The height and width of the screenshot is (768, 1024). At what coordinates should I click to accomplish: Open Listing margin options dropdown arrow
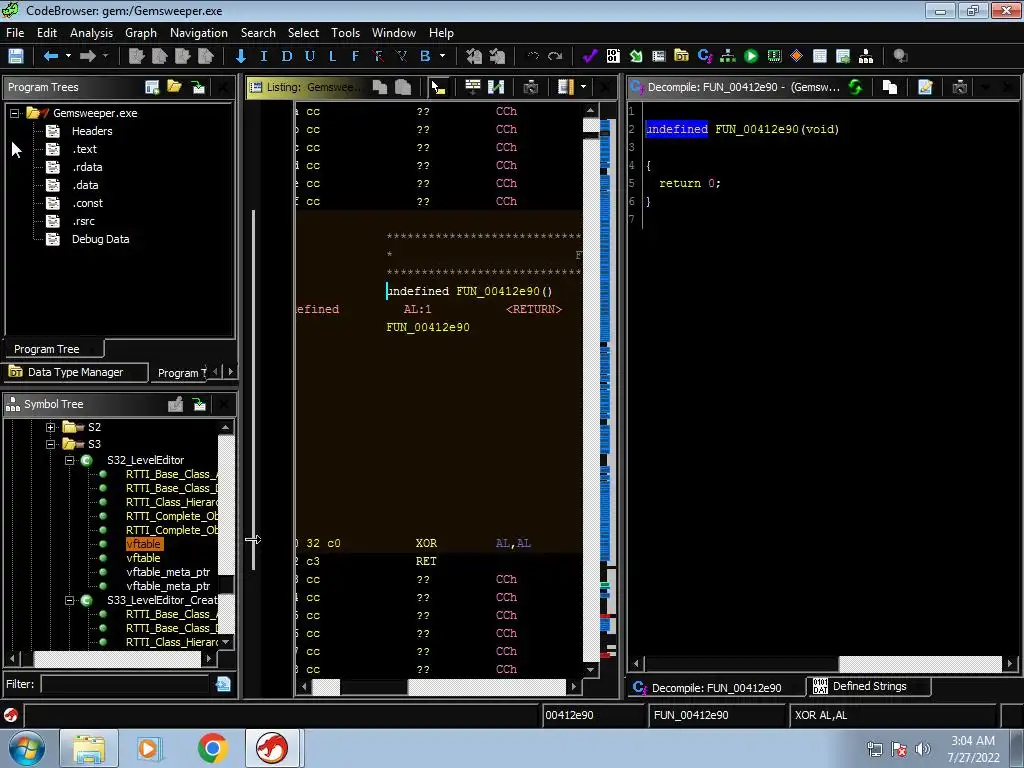click(x=583, y=87)
